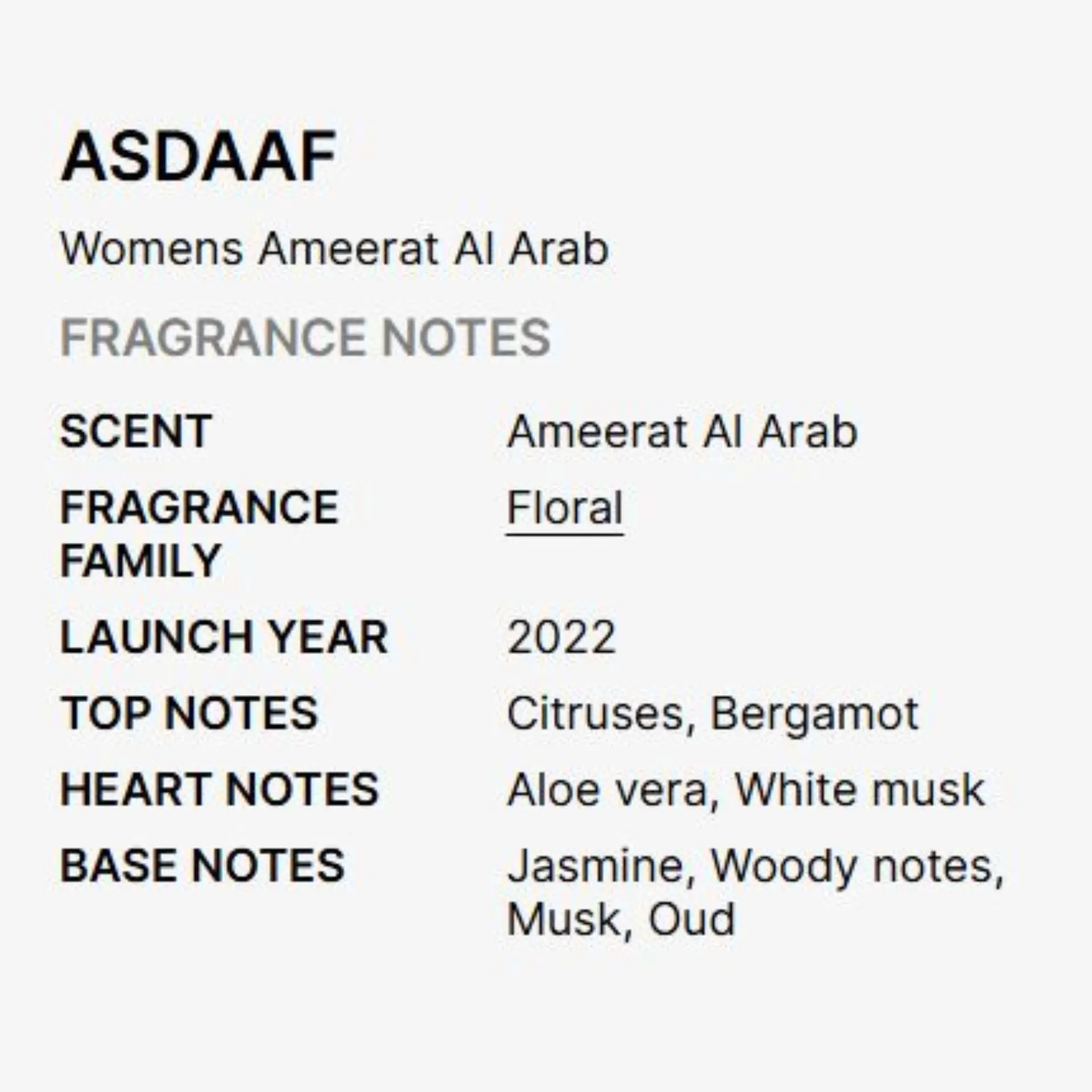
Task: Click the LAUNCH YEAR row label
Action: [x=224, y=636]
